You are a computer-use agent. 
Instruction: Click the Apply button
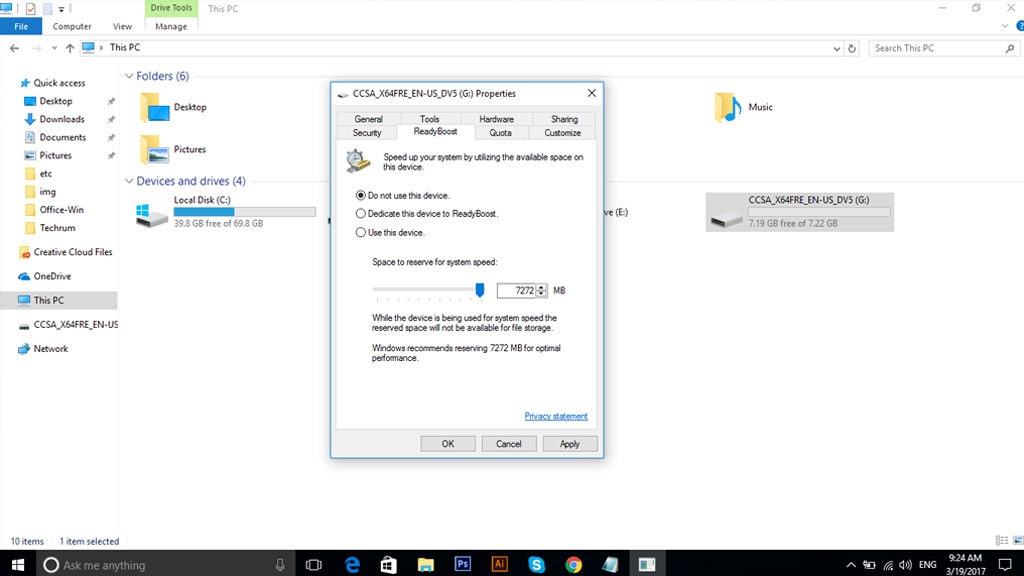tap(569, 444)
